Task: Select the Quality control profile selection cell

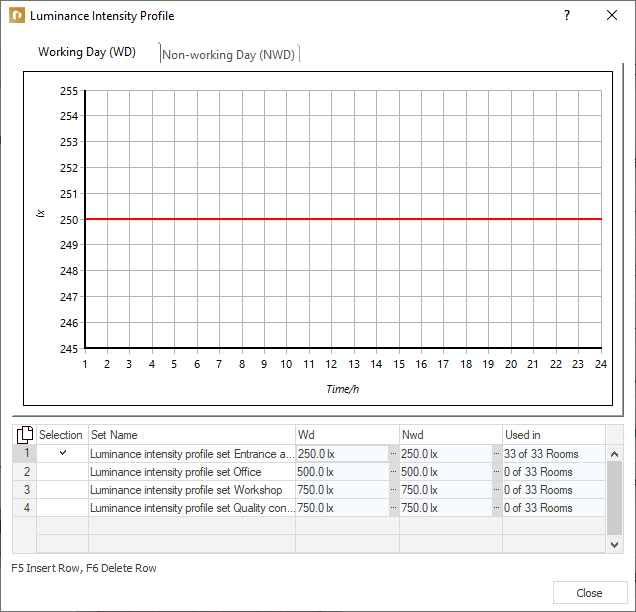Action: coord(63,508)
